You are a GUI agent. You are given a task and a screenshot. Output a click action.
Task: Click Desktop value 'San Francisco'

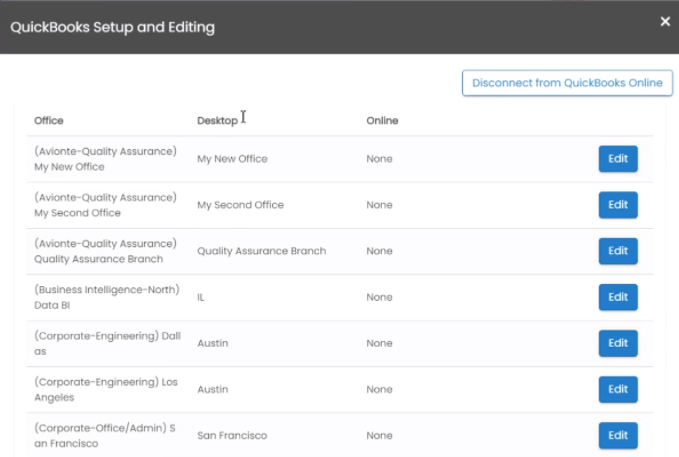[232, 435]
